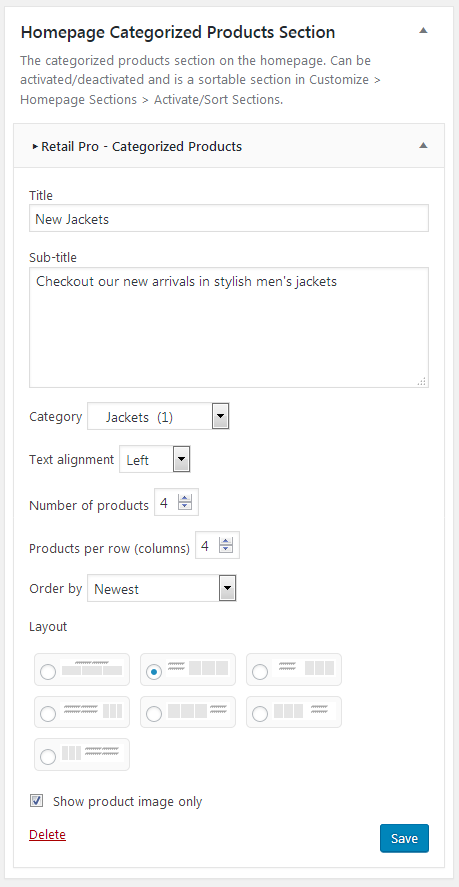Open the Text alignment dropdown
This screenshot has width=459, height=887.
tap(155, 460)
